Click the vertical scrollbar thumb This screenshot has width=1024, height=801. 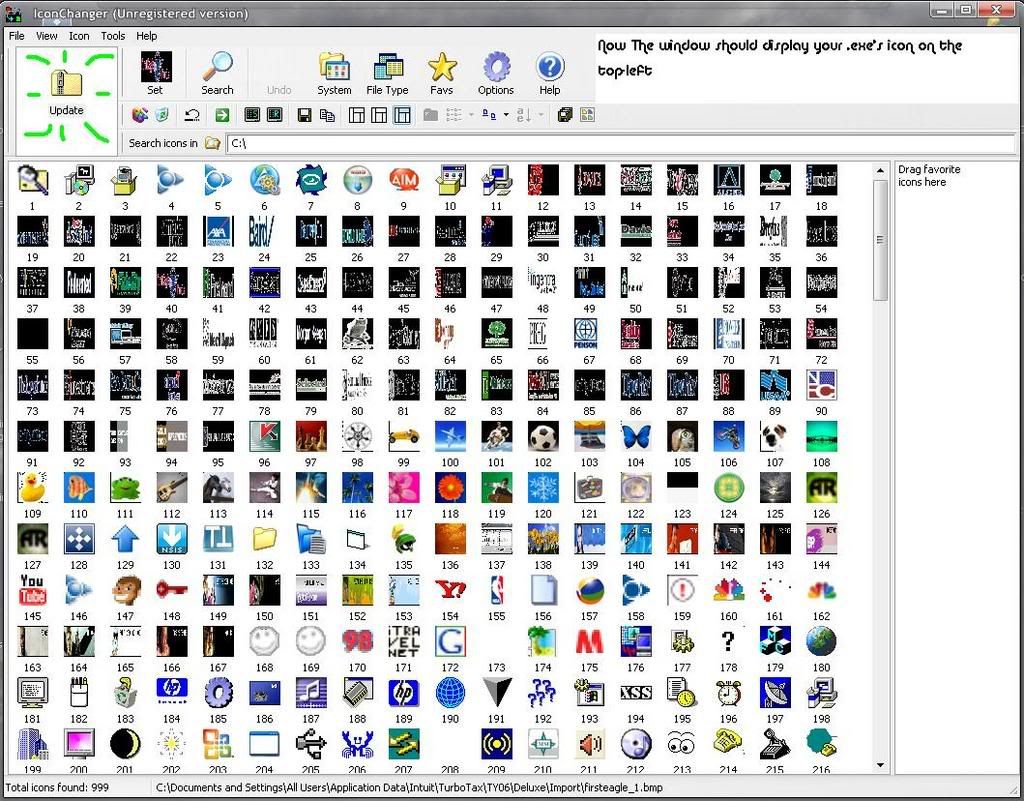pyautogui.click(x=880, y=240)
